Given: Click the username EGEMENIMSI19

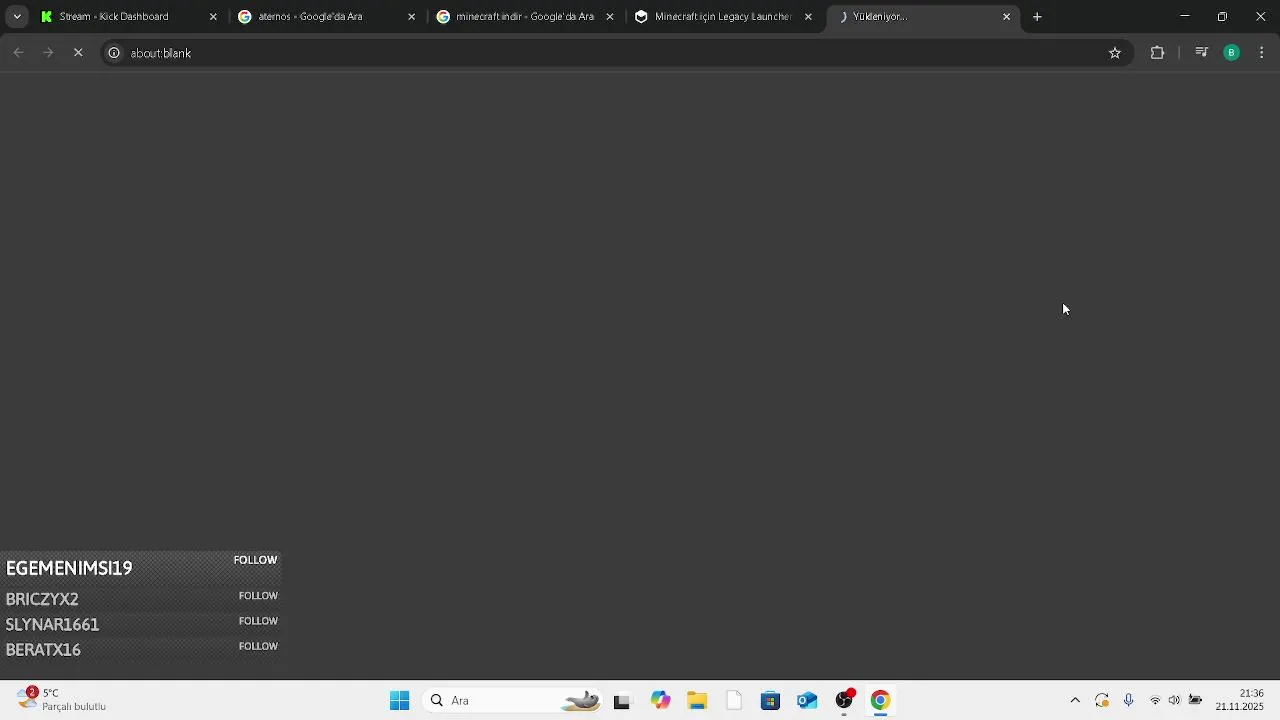Looking at the screenshot, I should [69, 568].
